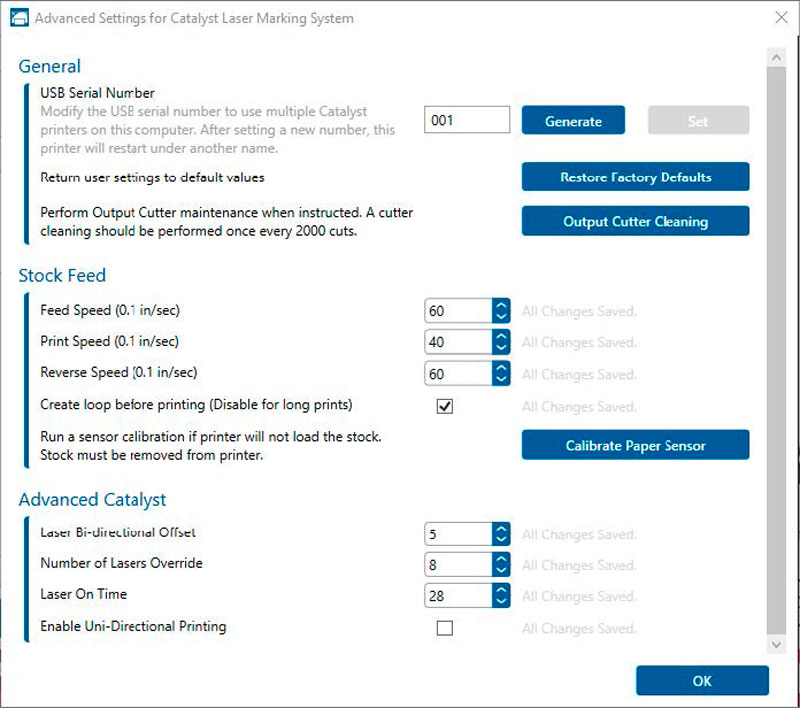Increase Feed Speed with up arrow
This screenshot has height=708, width=800.
pyautogui.click(x=501, y=305)
